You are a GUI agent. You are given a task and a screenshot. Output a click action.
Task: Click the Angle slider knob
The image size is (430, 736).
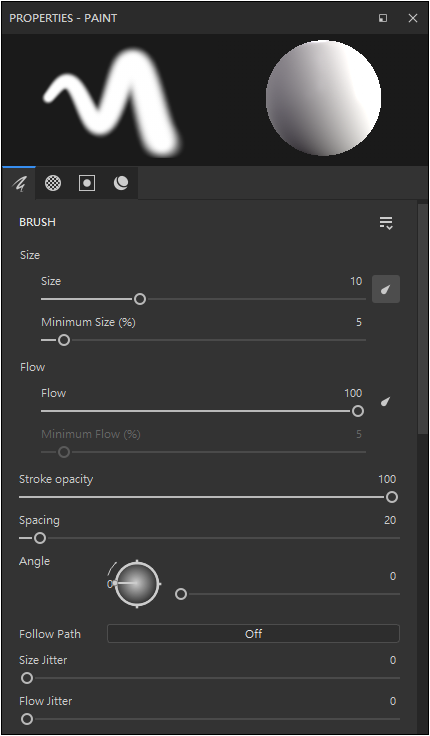[181, 594]
